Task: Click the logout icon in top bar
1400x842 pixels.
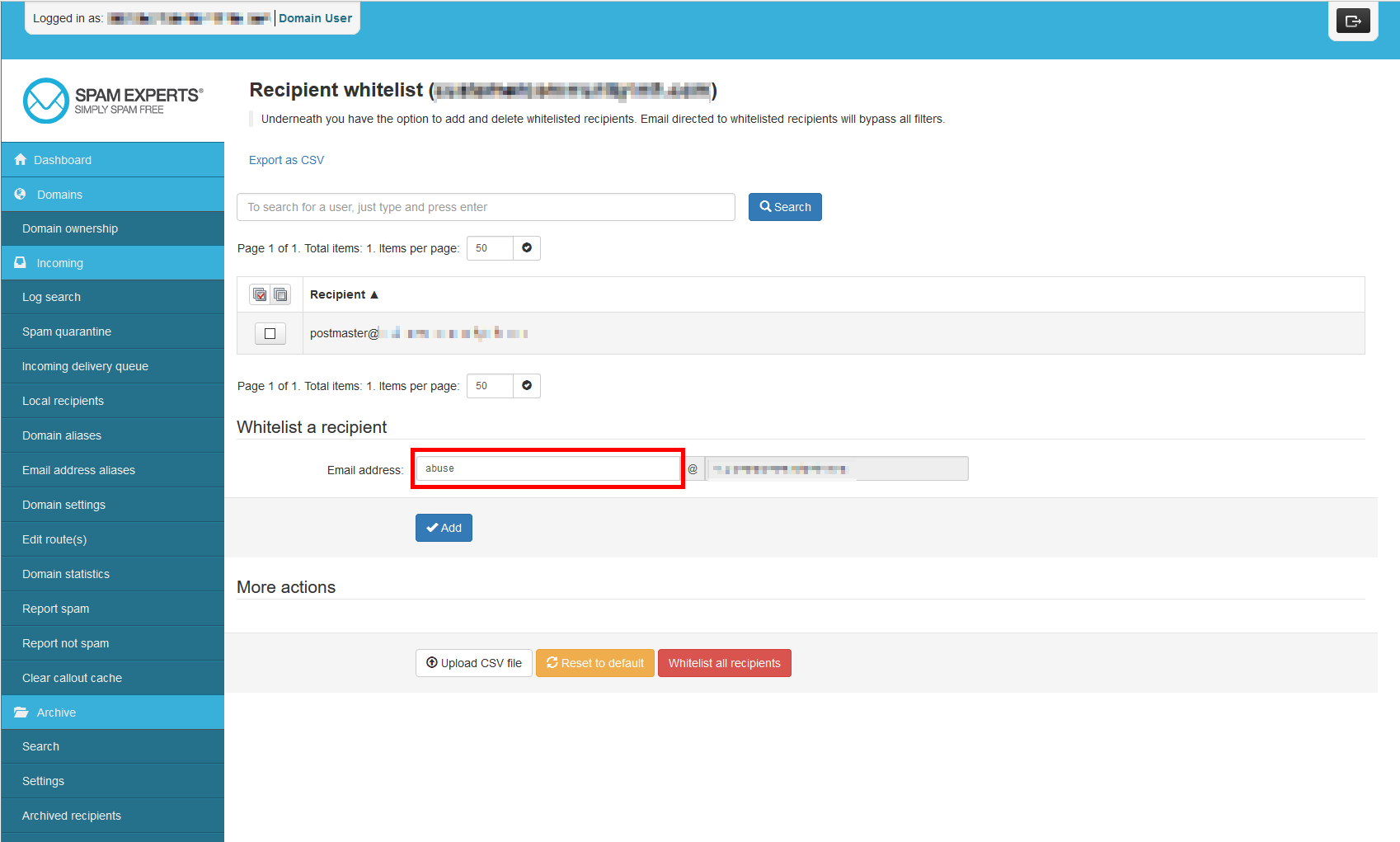Action: point(1352,21)
